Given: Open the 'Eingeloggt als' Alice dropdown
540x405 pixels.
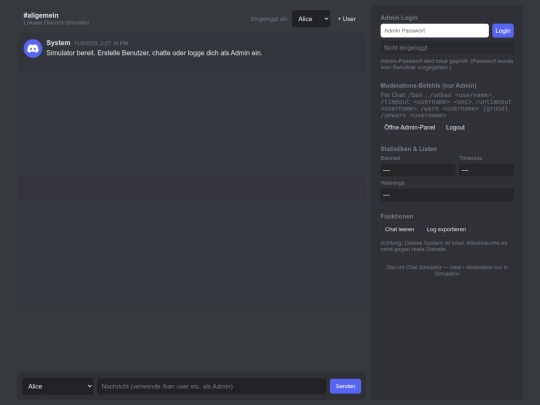Looking at the screenshot, I should coord(311,19).
